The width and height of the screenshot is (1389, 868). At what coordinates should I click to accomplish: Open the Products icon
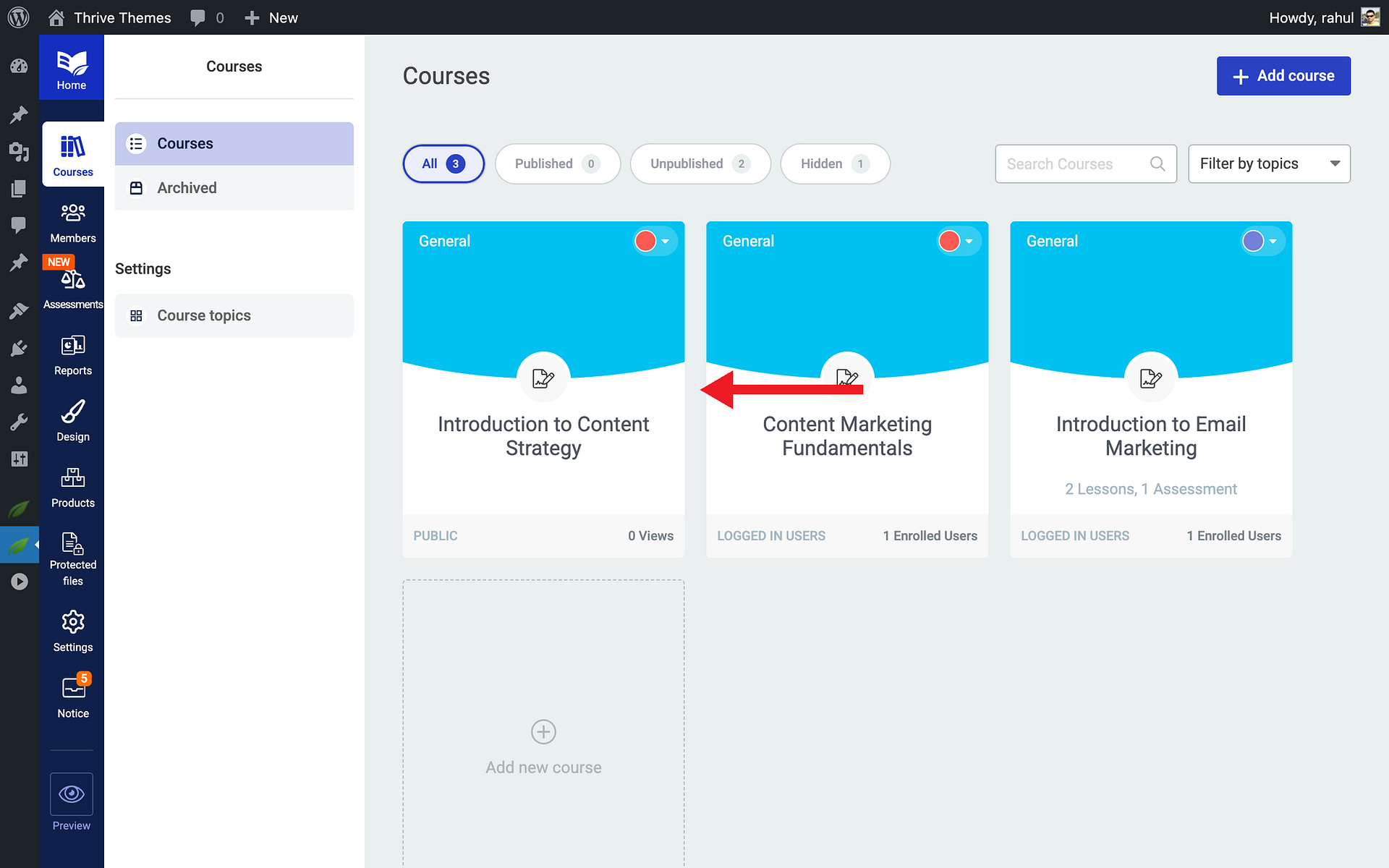[72, 477]
